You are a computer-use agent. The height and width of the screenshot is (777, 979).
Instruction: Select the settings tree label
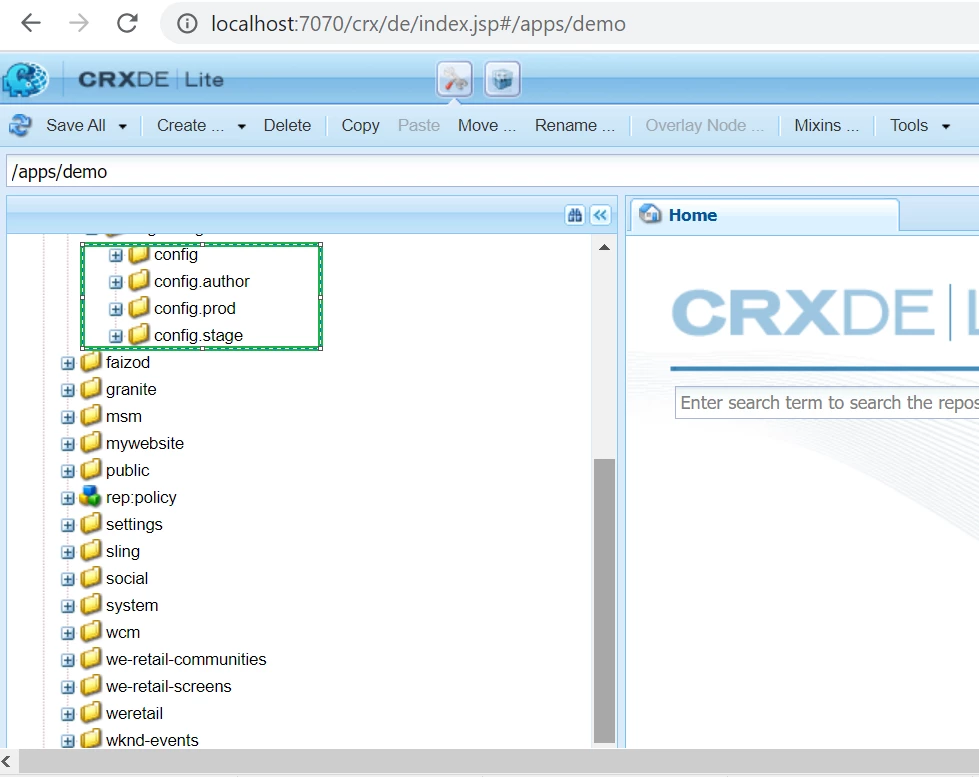click(134, 525)
